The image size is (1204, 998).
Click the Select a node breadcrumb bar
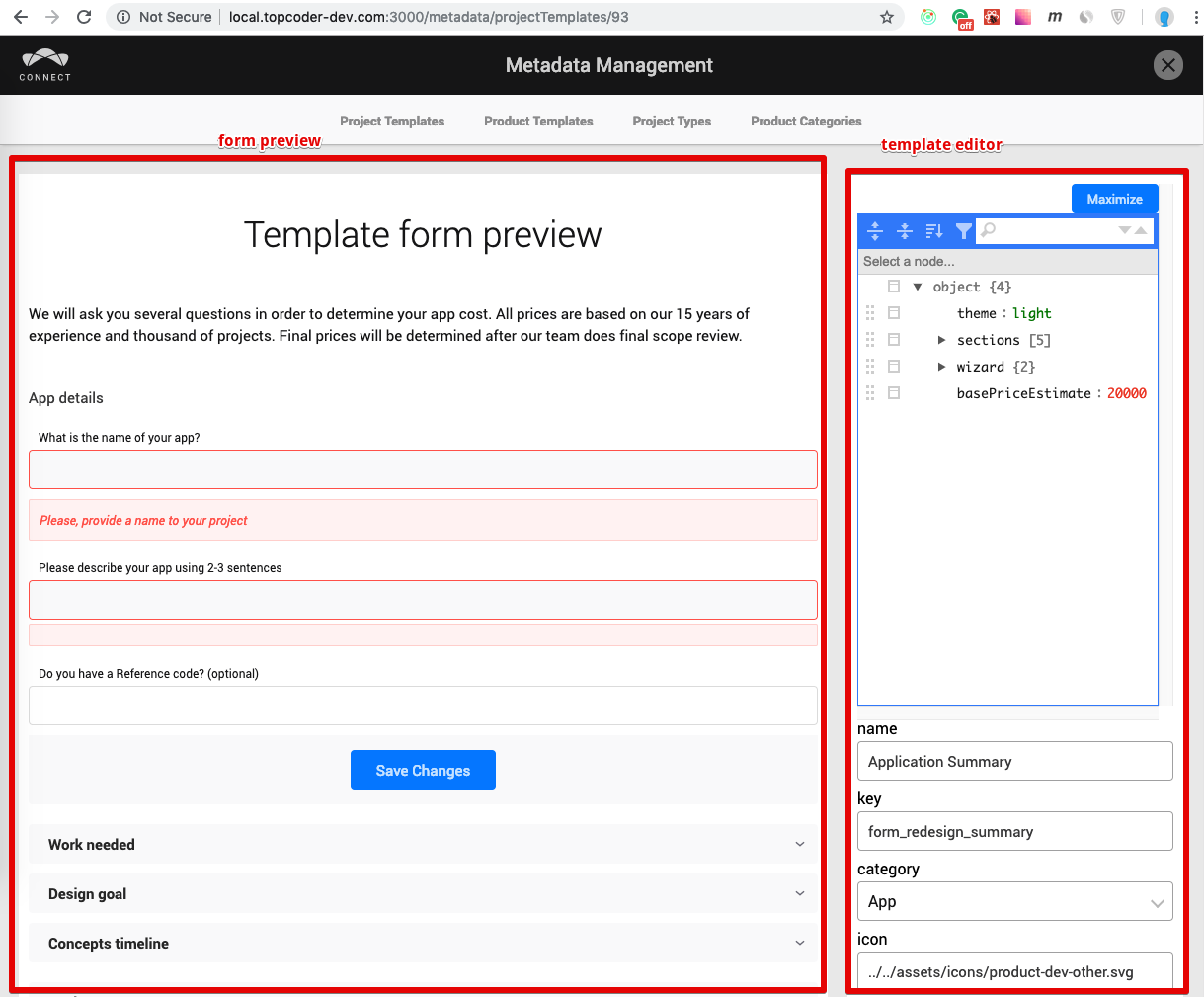click(x=1007, y=262)
